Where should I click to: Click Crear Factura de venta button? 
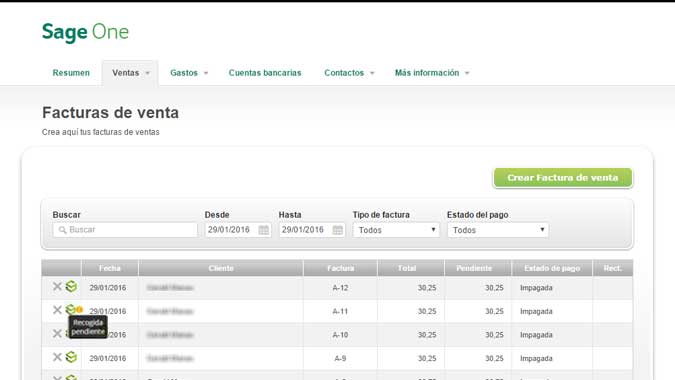coord(563,178)
